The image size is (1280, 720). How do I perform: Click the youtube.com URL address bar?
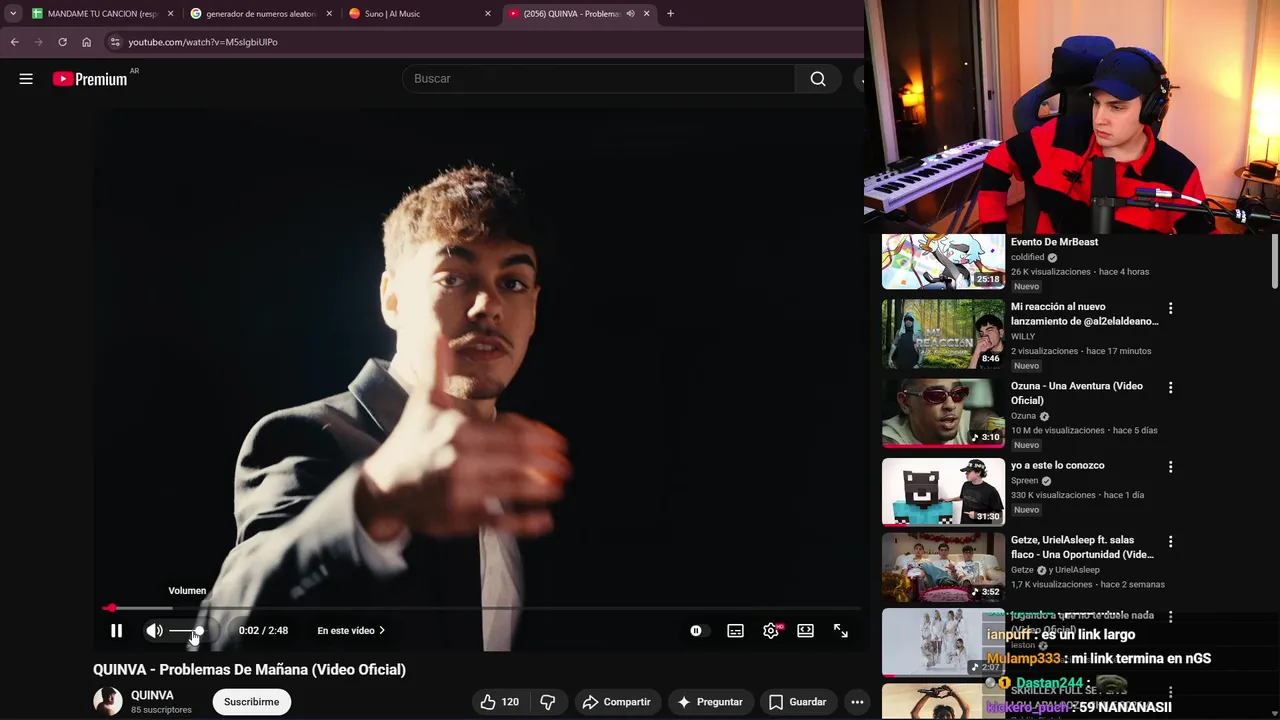(x=203, y=42)
